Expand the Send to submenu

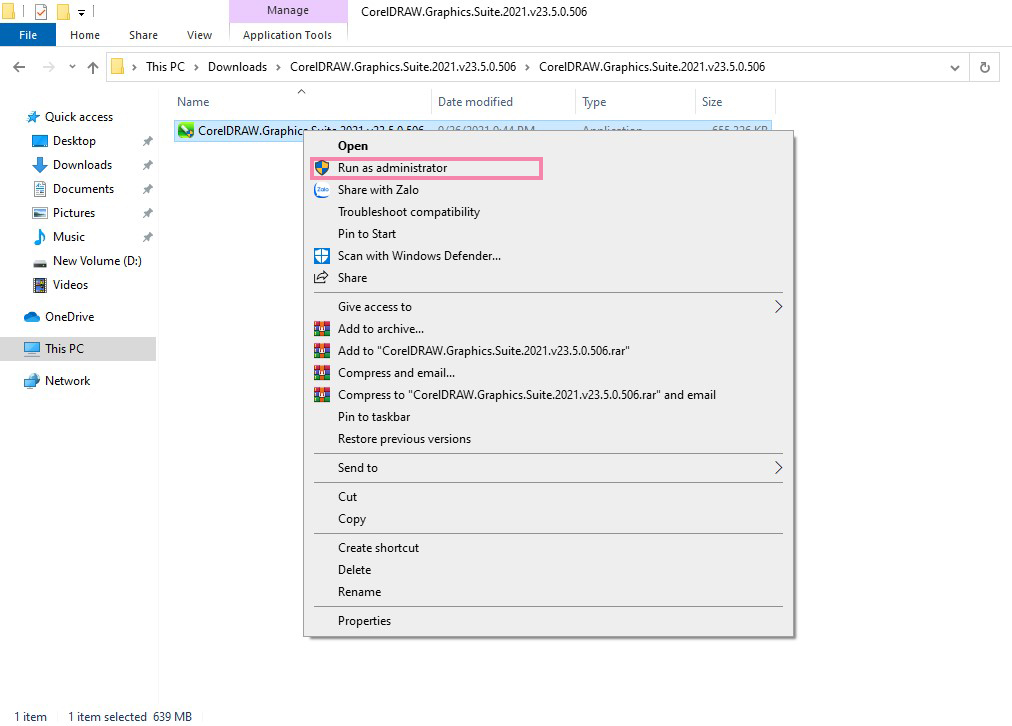point(547,468)
